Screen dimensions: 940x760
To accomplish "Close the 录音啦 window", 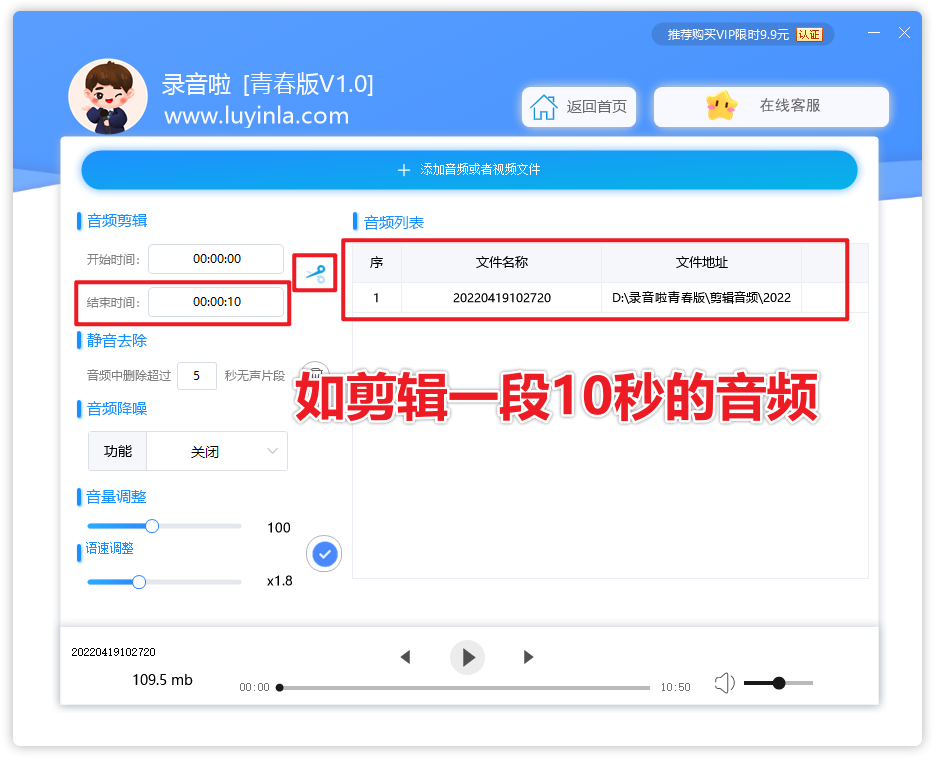I will (905, 33).
